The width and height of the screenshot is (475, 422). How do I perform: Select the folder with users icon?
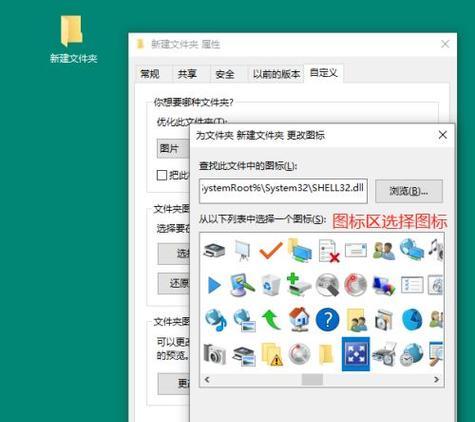pyautogui.click(x=357, y=320)
